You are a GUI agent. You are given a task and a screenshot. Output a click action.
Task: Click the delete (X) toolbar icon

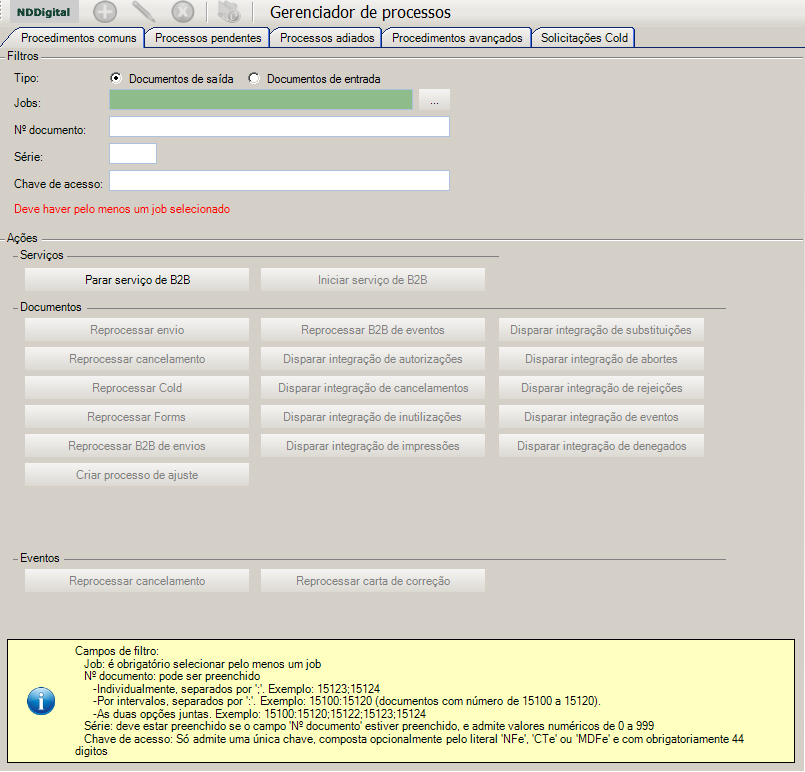pyautogui.click(x=182, y=12)
